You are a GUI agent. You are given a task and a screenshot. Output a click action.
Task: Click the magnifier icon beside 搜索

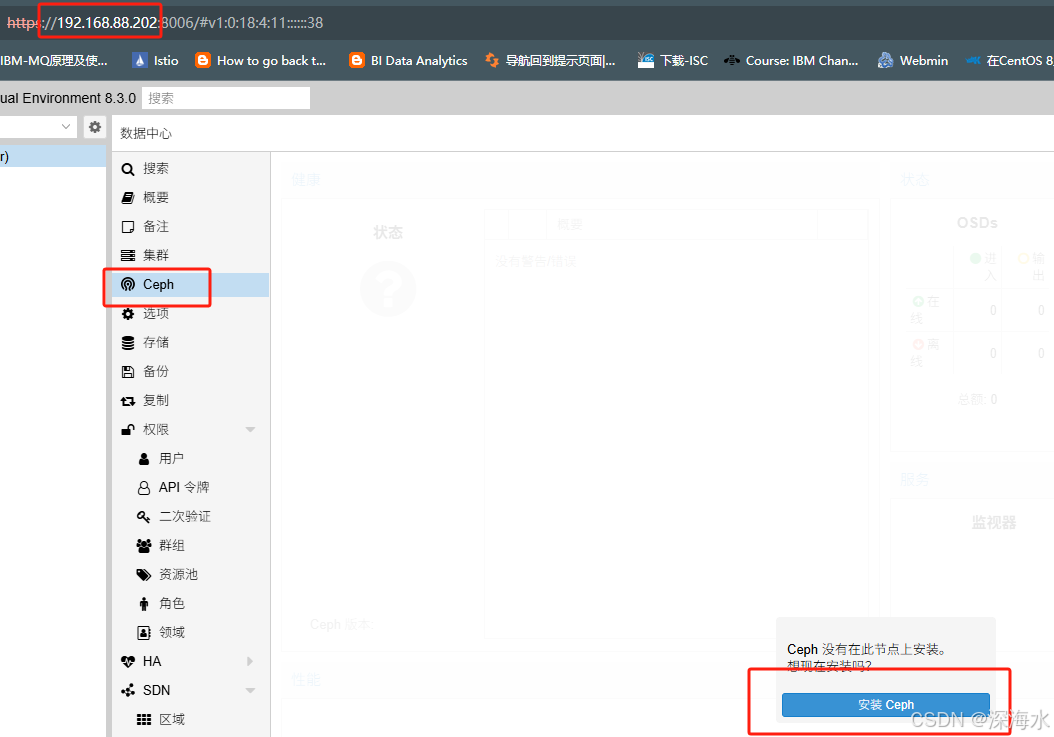(x=128, y=169)
